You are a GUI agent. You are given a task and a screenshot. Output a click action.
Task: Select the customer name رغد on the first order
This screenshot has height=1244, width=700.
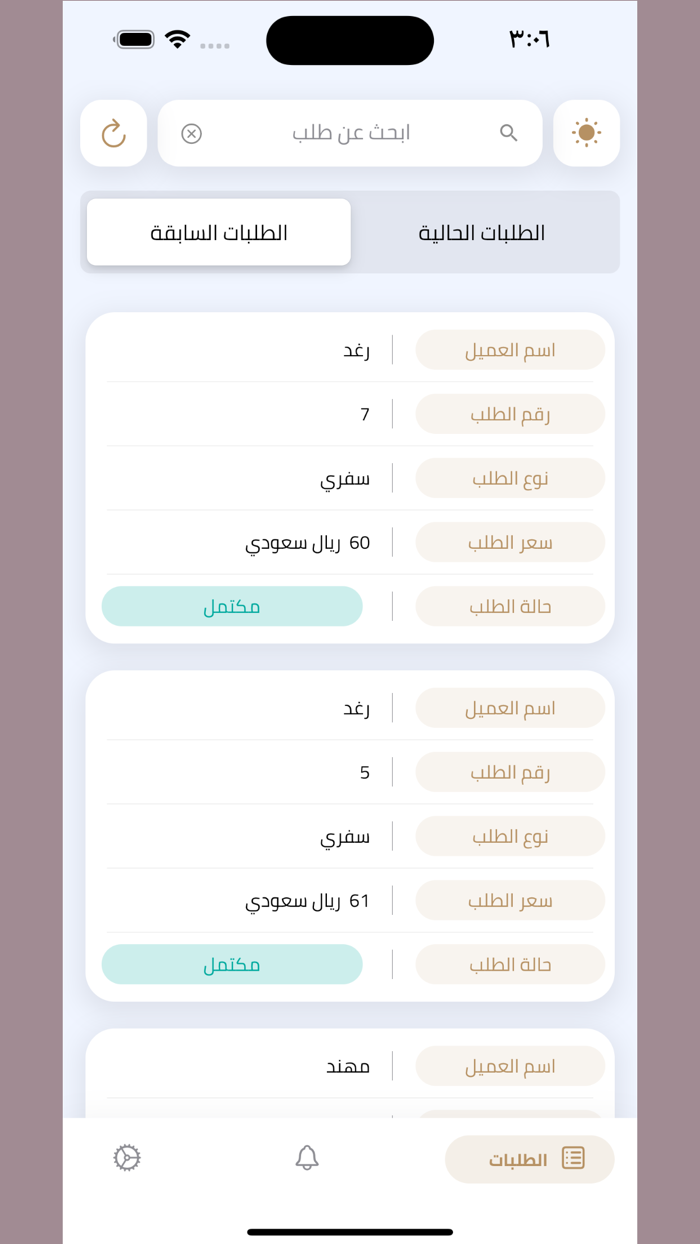click(x=356, y=349)
